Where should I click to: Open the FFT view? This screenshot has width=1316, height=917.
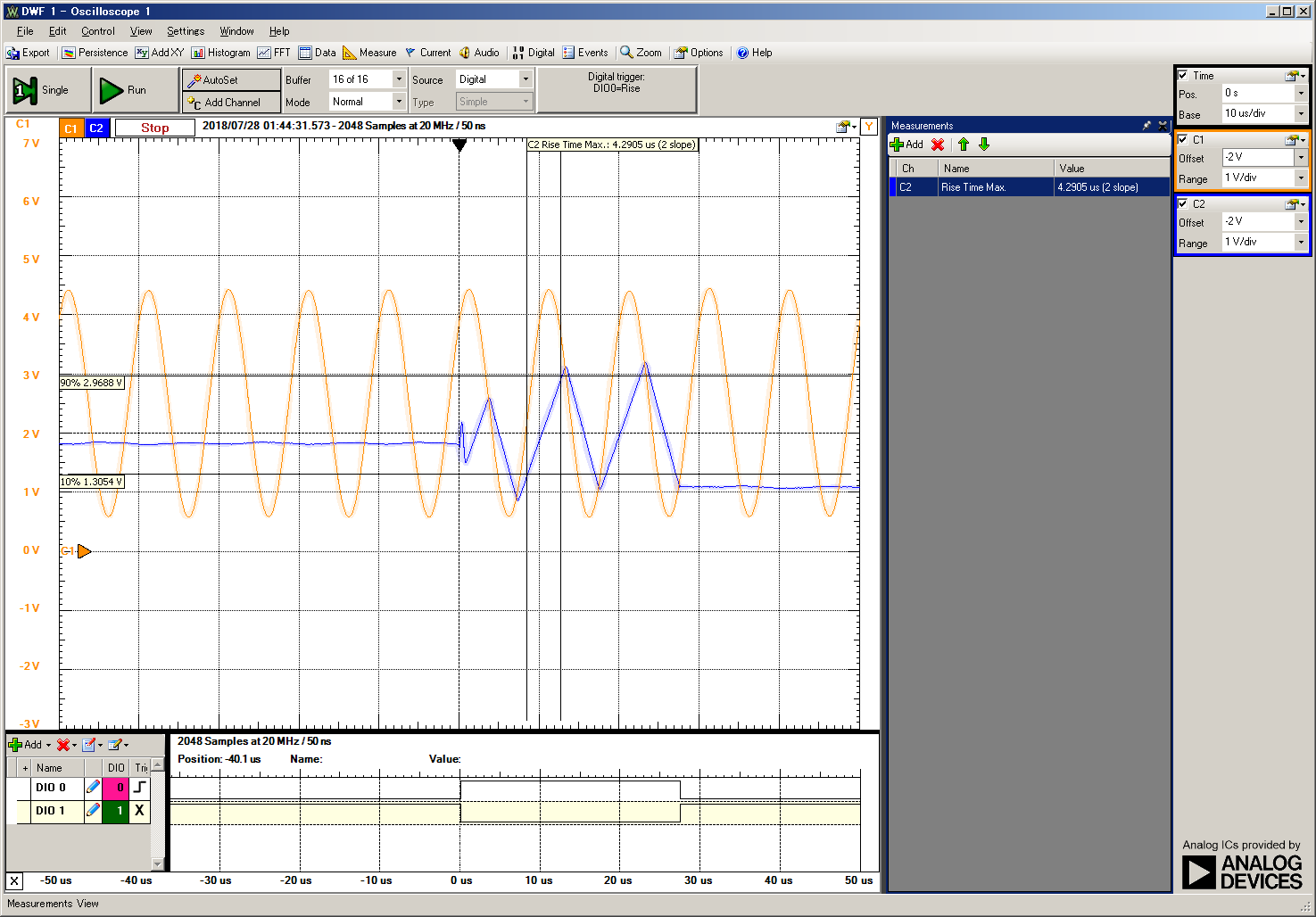(x=274, y=53)
